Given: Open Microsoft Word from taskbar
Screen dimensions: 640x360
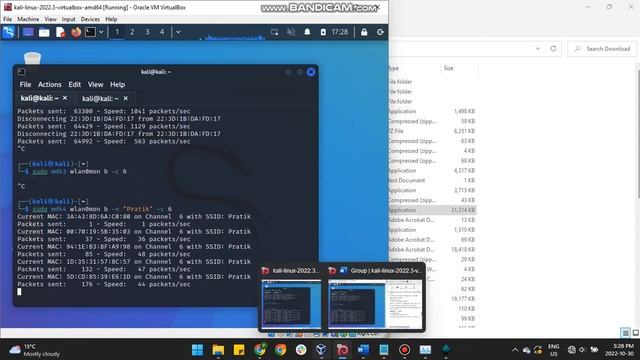Looking at the screenshot, I should pos(363,350).
